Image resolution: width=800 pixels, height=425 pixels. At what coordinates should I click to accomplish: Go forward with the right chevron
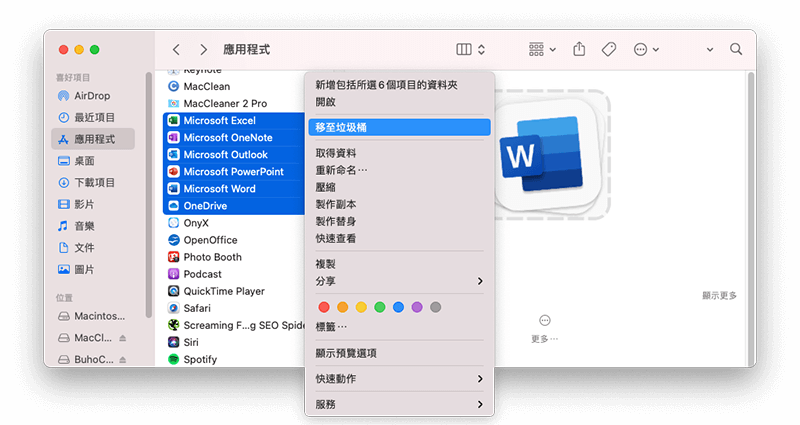pyautogui.click(x=204, y=49)
